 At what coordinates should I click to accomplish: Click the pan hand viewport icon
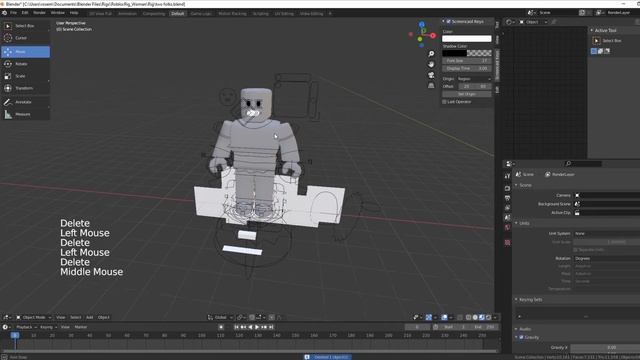tap(431, 64)
